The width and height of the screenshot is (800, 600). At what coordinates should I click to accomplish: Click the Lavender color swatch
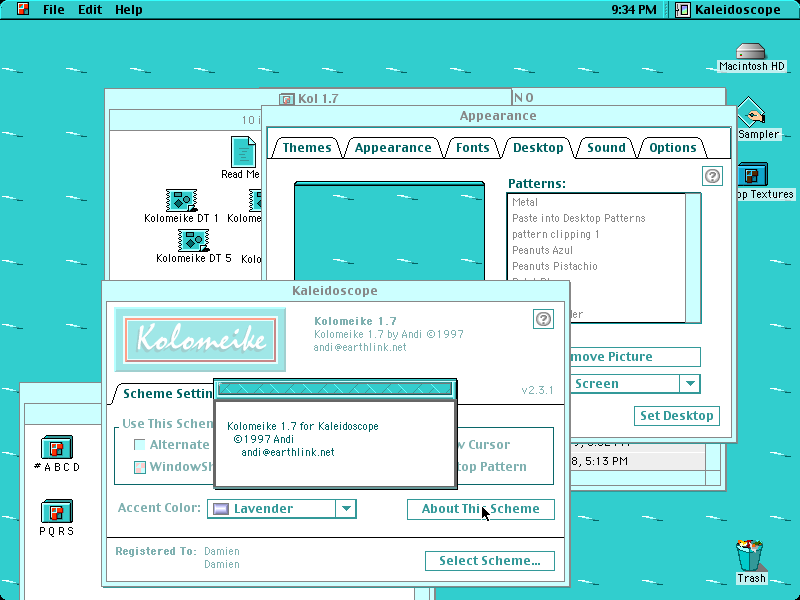tap(220, 509)
